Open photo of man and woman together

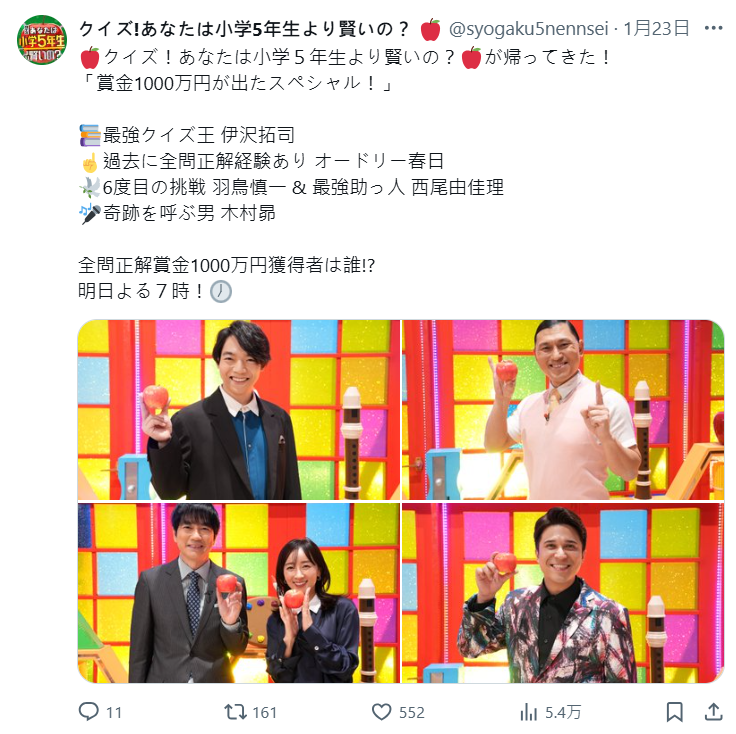(x=238, y=593)
